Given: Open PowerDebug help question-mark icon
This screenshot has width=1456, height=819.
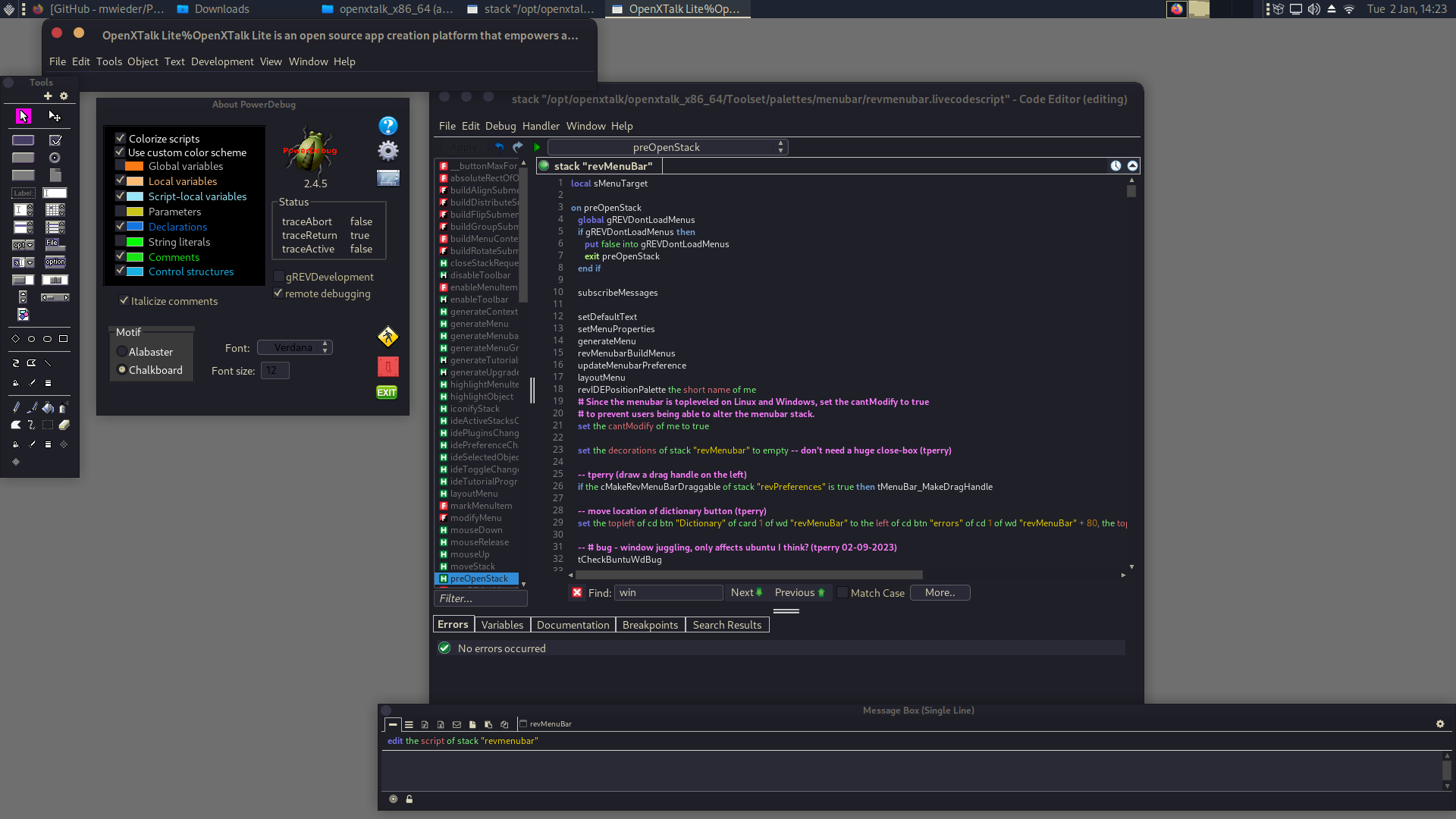Looking at the screenshot, I should tap(388, 126).
